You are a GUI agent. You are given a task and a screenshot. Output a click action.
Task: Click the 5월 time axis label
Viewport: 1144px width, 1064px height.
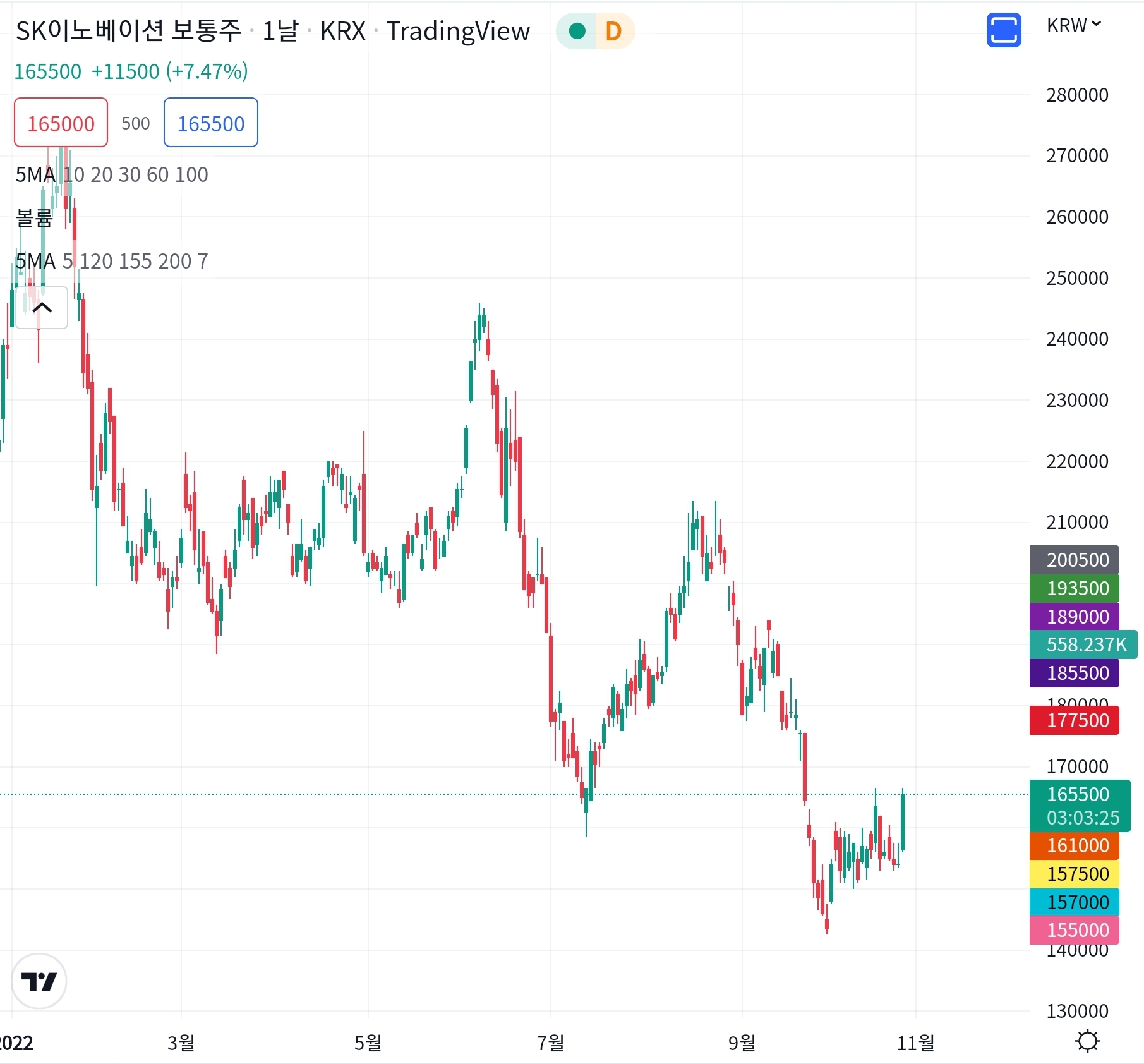coord(368,1043)
